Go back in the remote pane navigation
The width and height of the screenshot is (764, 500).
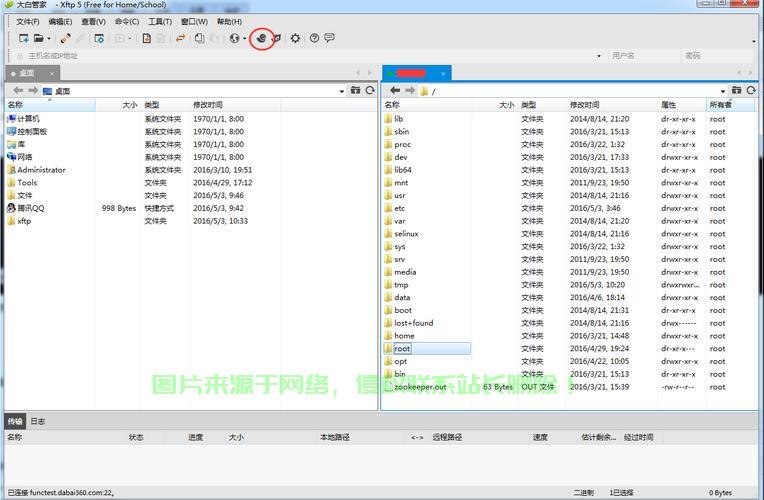394,91
